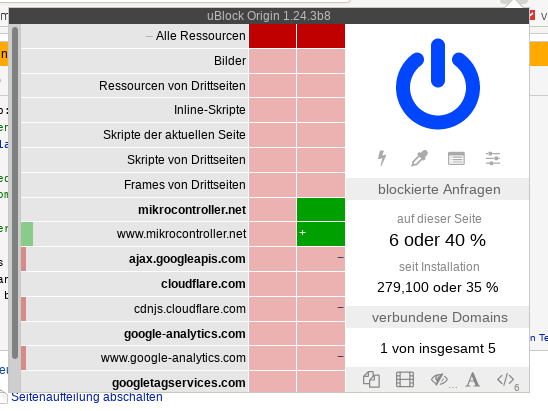
Task: Toggle the popup-blocking switch icon
Action: pos(371,379)
